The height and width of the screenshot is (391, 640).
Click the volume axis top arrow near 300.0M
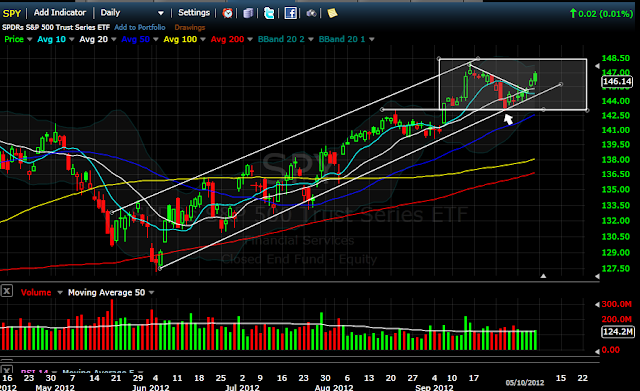coord(597,304)
